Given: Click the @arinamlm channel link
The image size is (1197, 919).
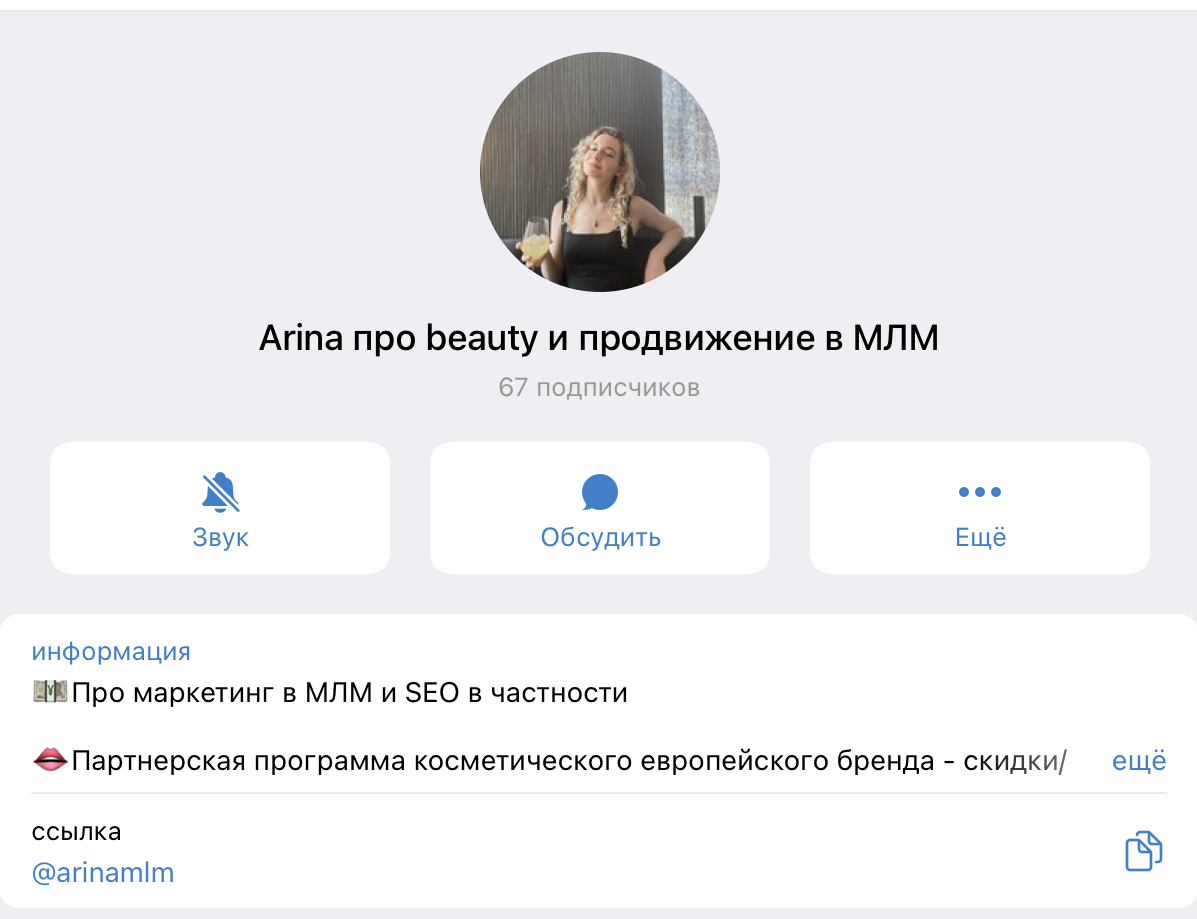Looking at the screenshot, I should (x=103, y=872).
